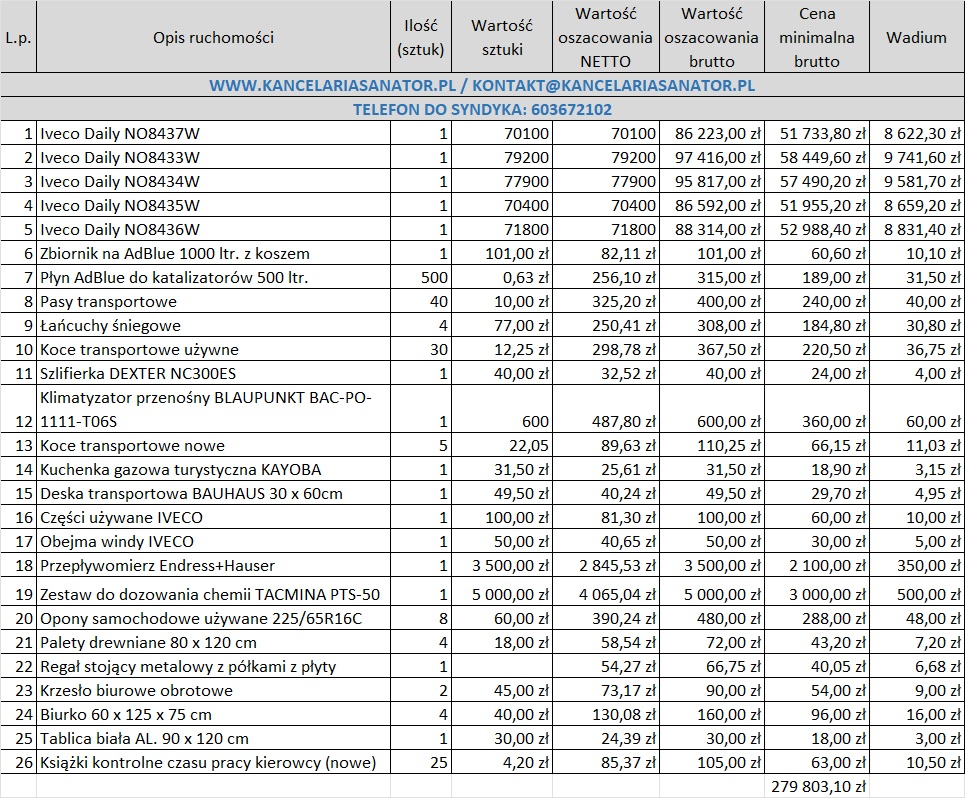Click the 'Wartość oszacowania NETTO' column header
Screen dimensions: 965x798
tap(606, 38)
